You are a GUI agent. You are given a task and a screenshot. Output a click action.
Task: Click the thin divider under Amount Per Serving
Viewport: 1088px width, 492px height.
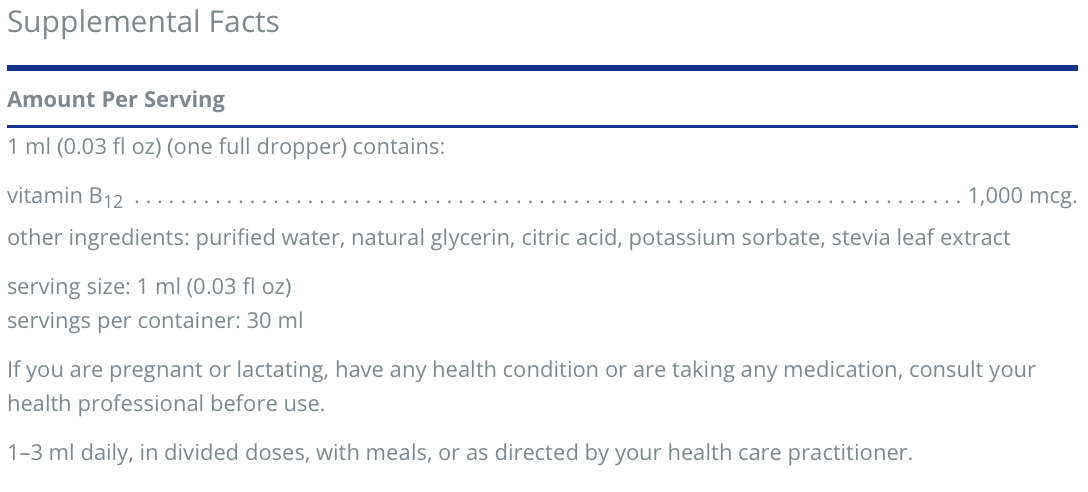coord(542,126)
